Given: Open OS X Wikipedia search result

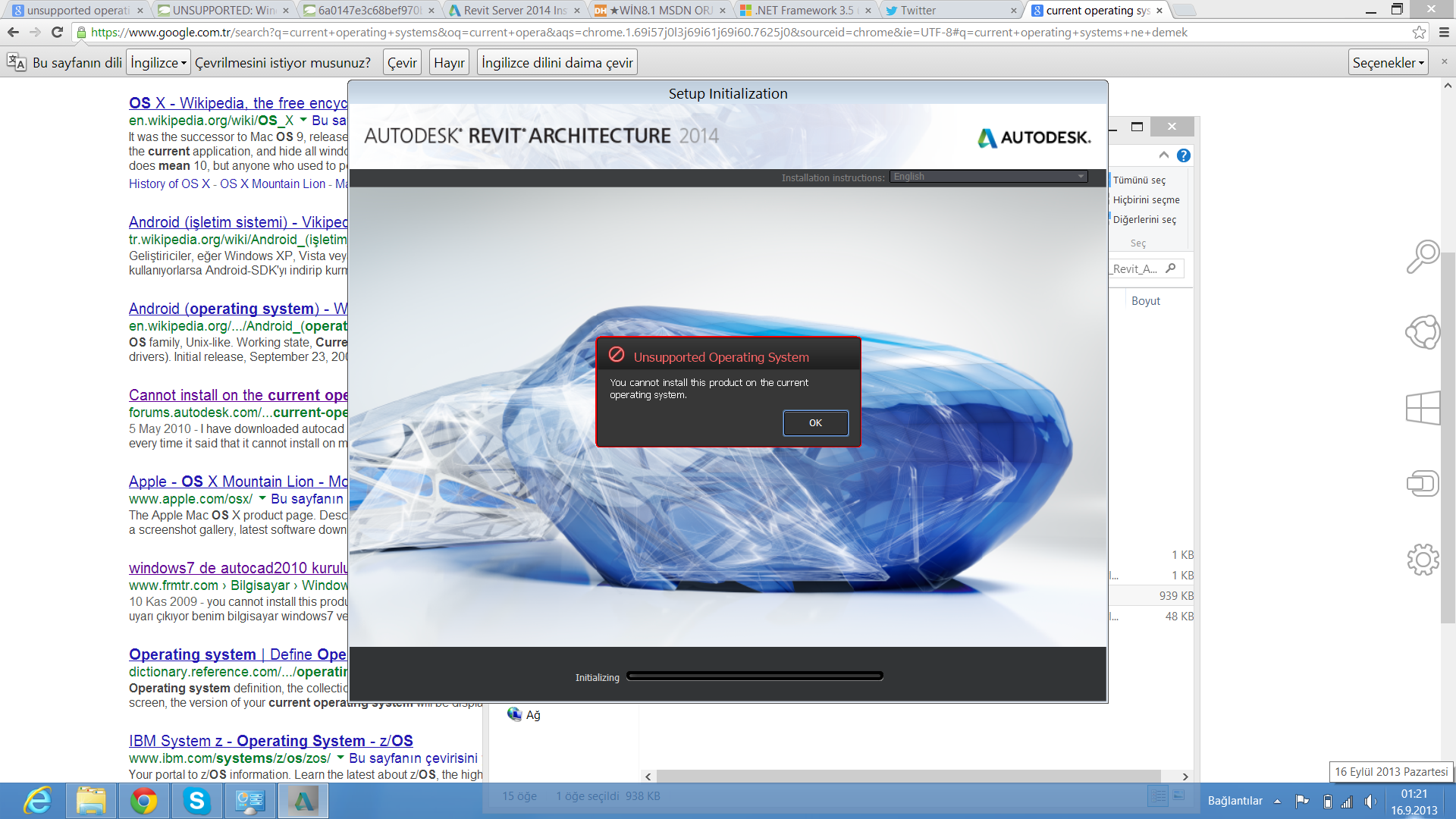Looking at the screenshot, I should coord(238,103).
